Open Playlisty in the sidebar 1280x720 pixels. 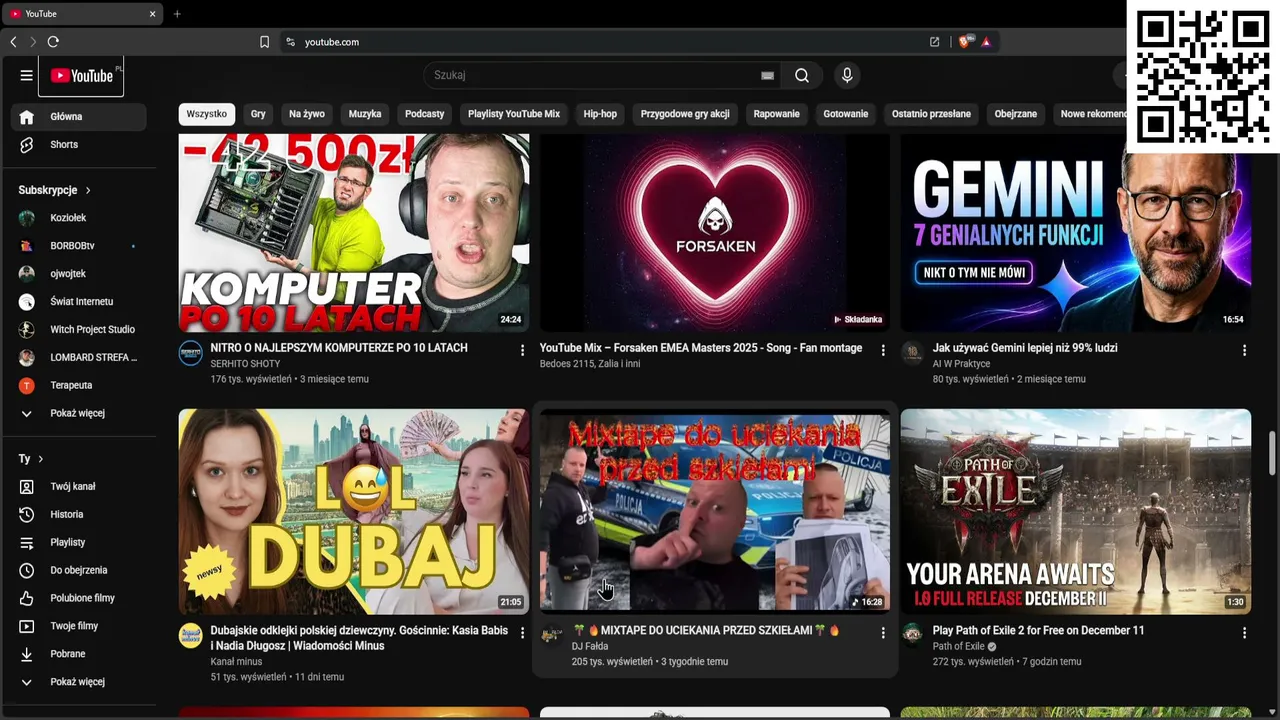(79, 542)
